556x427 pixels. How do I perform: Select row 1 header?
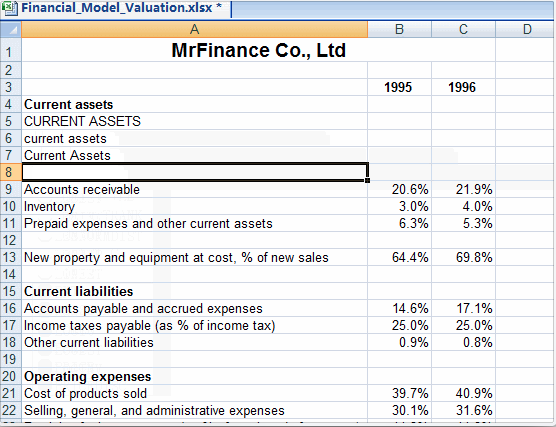(x=11, y=50)
